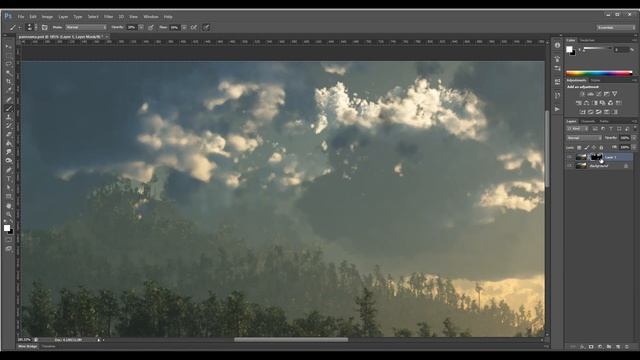The image size is (640, 360).
Task: Select the Clone Stamp tool
Action: click(x=9, y=117)
